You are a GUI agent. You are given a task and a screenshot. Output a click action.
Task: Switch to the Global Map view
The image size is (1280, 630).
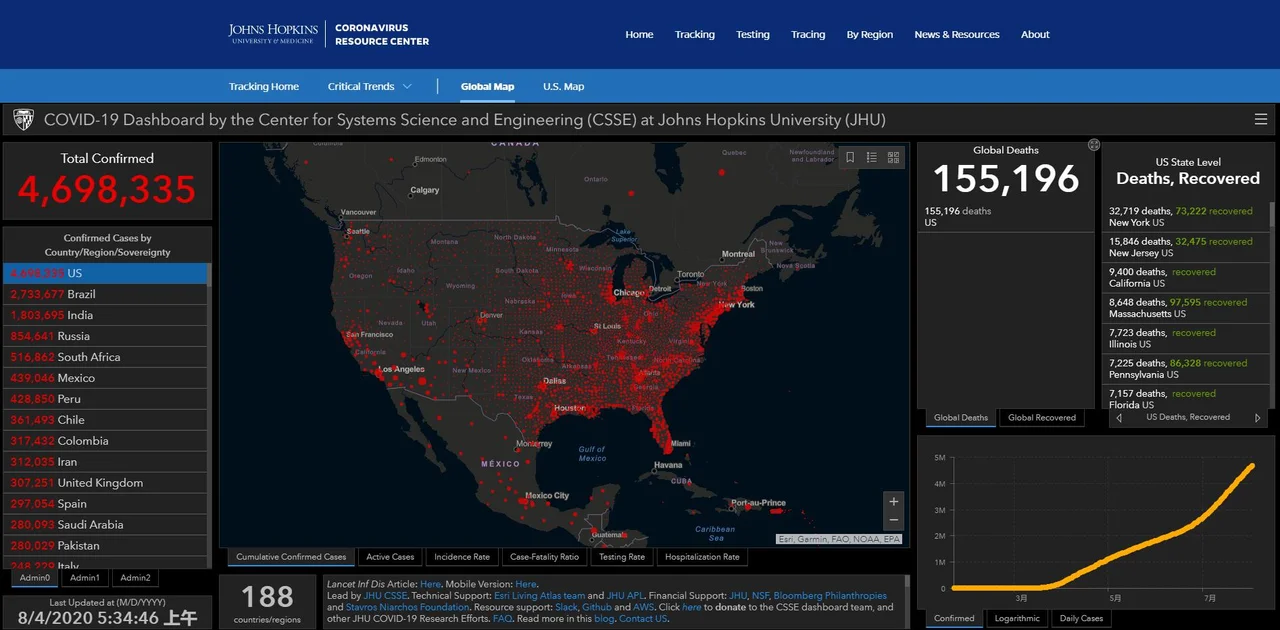click(488, 86)
